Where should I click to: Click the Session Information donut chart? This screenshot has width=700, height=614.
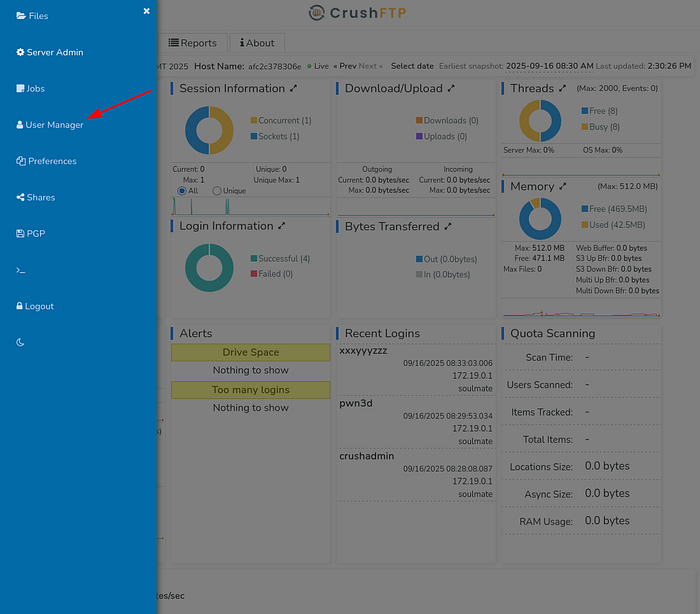209,130
